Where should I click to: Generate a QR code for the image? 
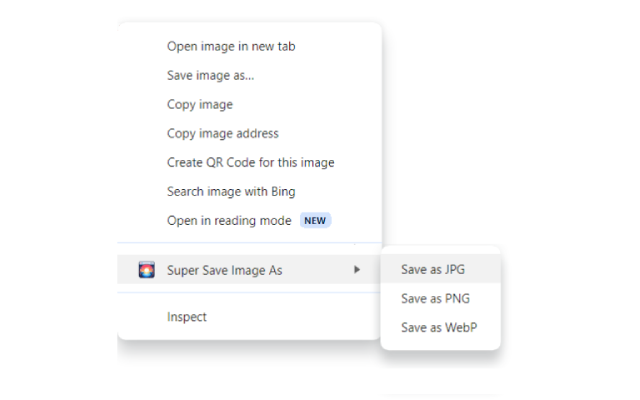pyautogui.click(x=250, y=162)
